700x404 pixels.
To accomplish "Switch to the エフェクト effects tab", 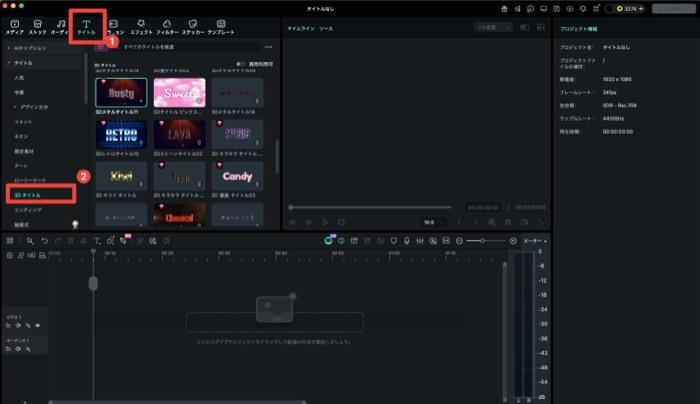I will coord(141,27).
